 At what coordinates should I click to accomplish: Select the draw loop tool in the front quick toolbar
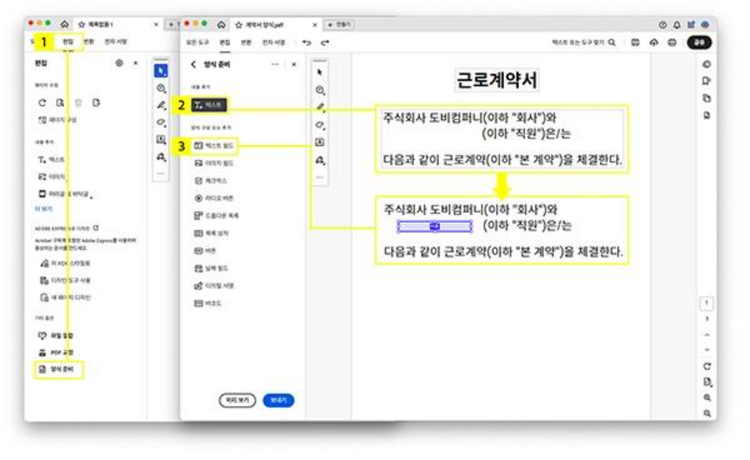pyautogui.click(x=320, y=125)
